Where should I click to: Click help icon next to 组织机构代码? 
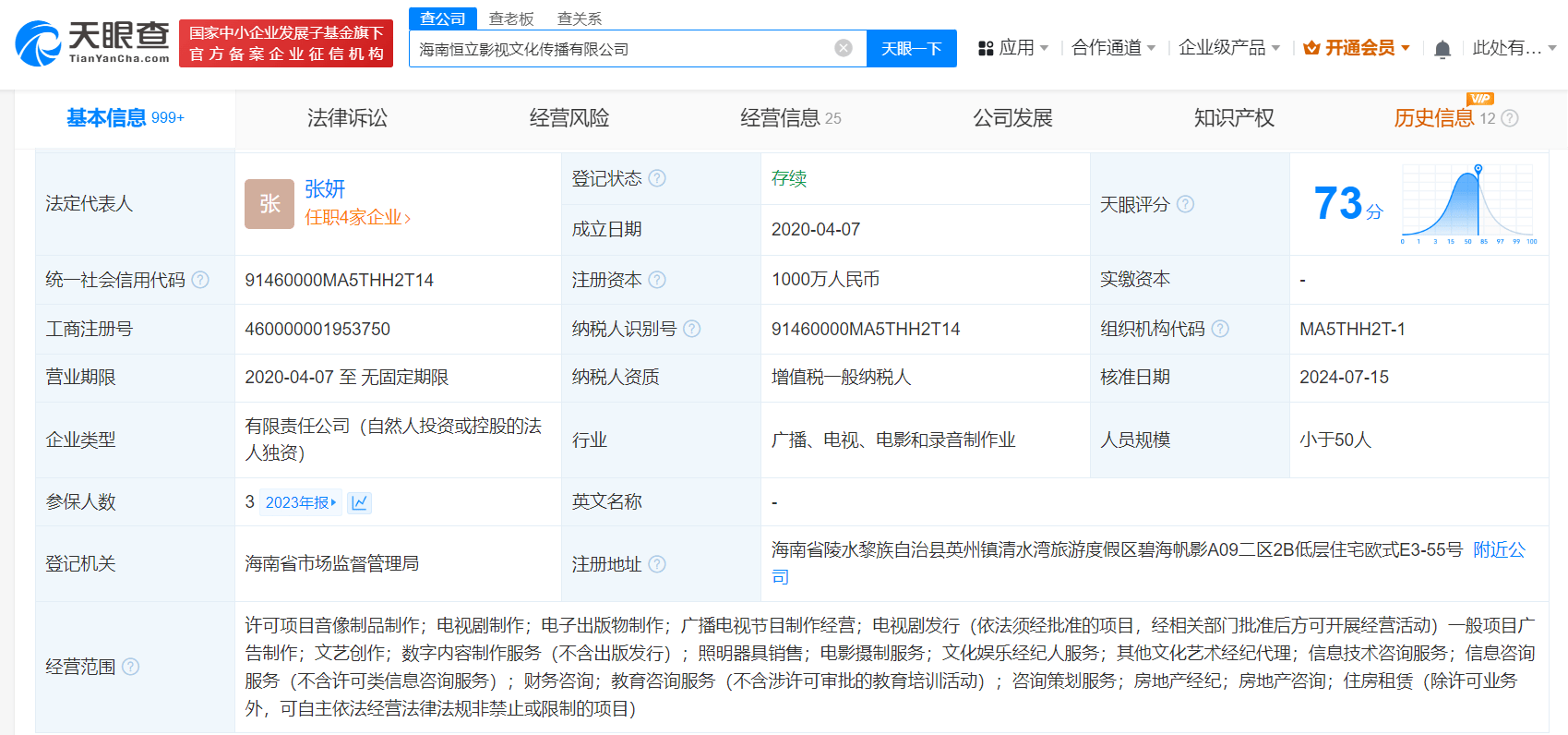tap(1220, 329)
